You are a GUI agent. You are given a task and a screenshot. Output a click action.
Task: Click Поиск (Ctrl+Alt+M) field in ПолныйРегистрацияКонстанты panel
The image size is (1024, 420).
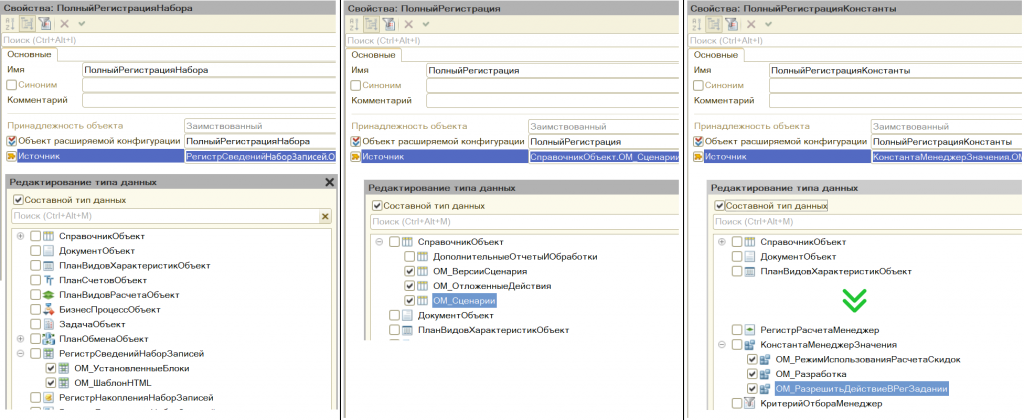(867, 222)
